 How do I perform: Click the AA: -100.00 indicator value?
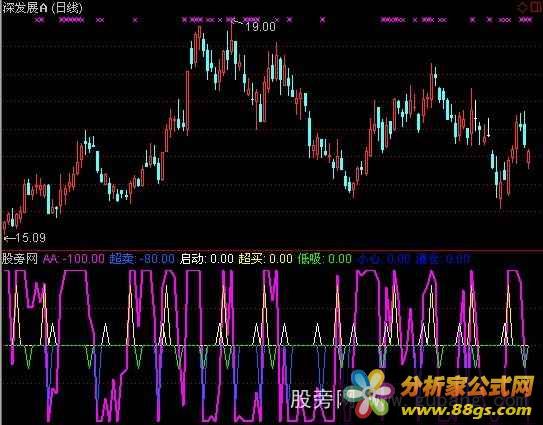pyautogui.click(x=74, y=259)
